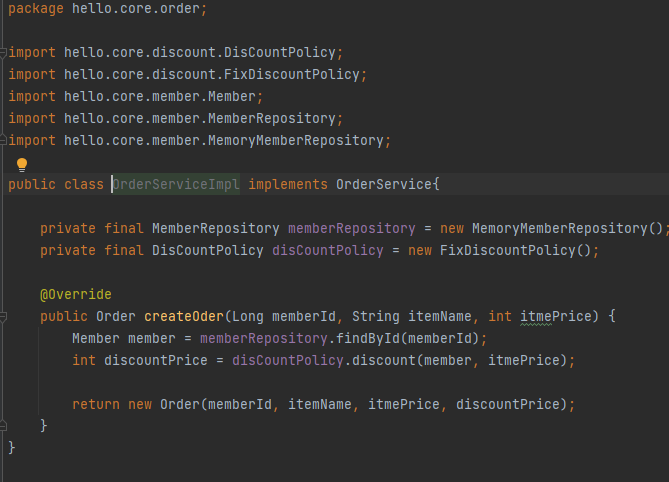The width and height of the screenshot is (669, 482).
Task: Click the purple memberRepository field declaration
Action: click(352, 228)
